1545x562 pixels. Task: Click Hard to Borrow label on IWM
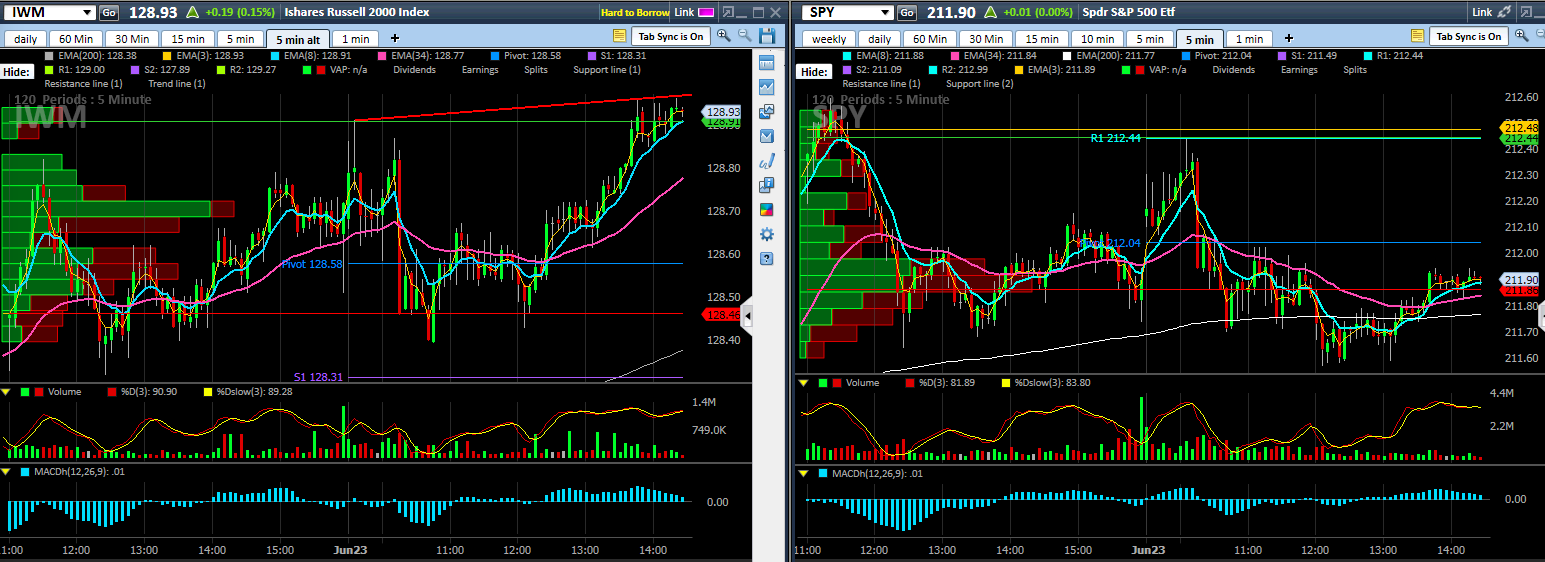click(x=634, y=12)
